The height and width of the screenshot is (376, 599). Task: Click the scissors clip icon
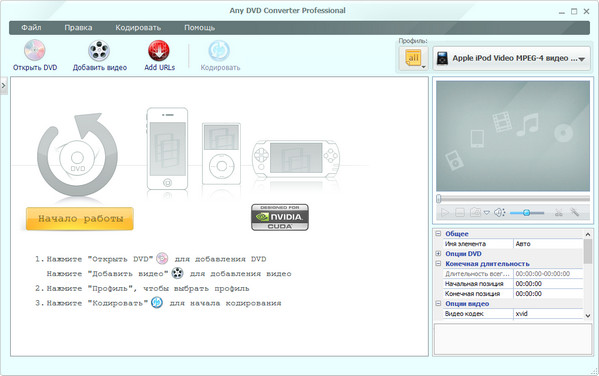tap(559, 212)
